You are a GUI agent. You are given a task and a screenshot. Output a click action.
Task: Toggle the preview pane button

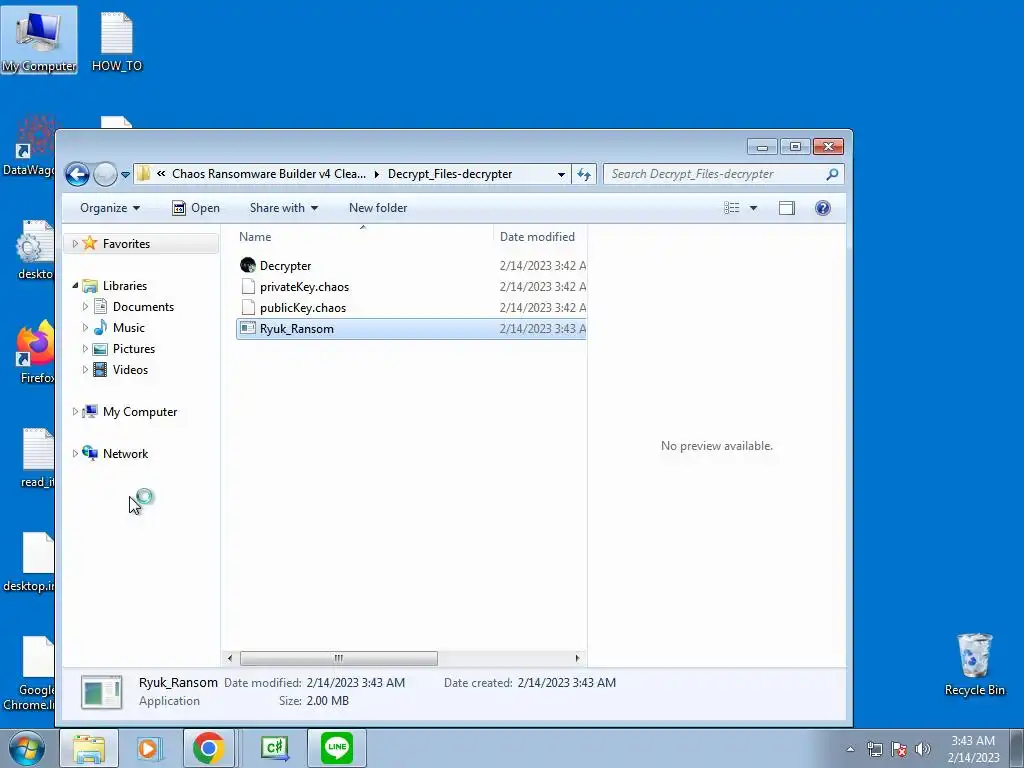point(787,208)
